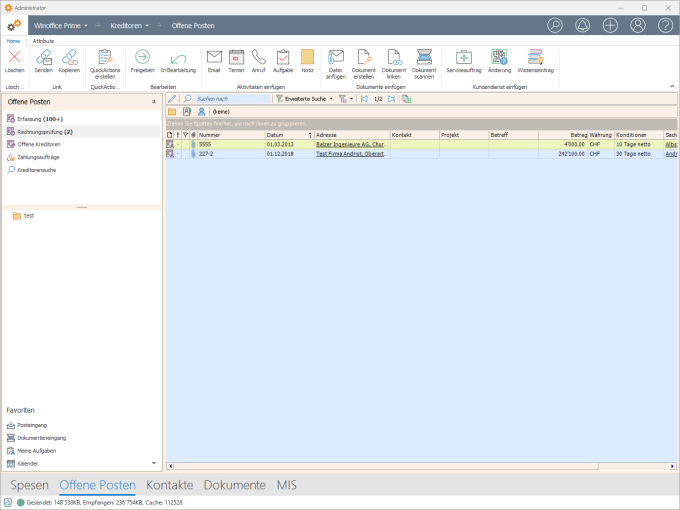Click the Löschen delete icon
Image resolution: width=680 pixels, height=510 pixels.
coord(14,60)
